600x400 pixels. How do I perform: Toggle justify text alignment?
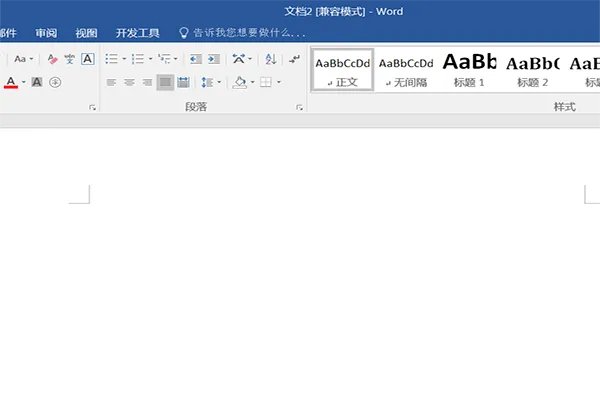[x=165, y=82]
